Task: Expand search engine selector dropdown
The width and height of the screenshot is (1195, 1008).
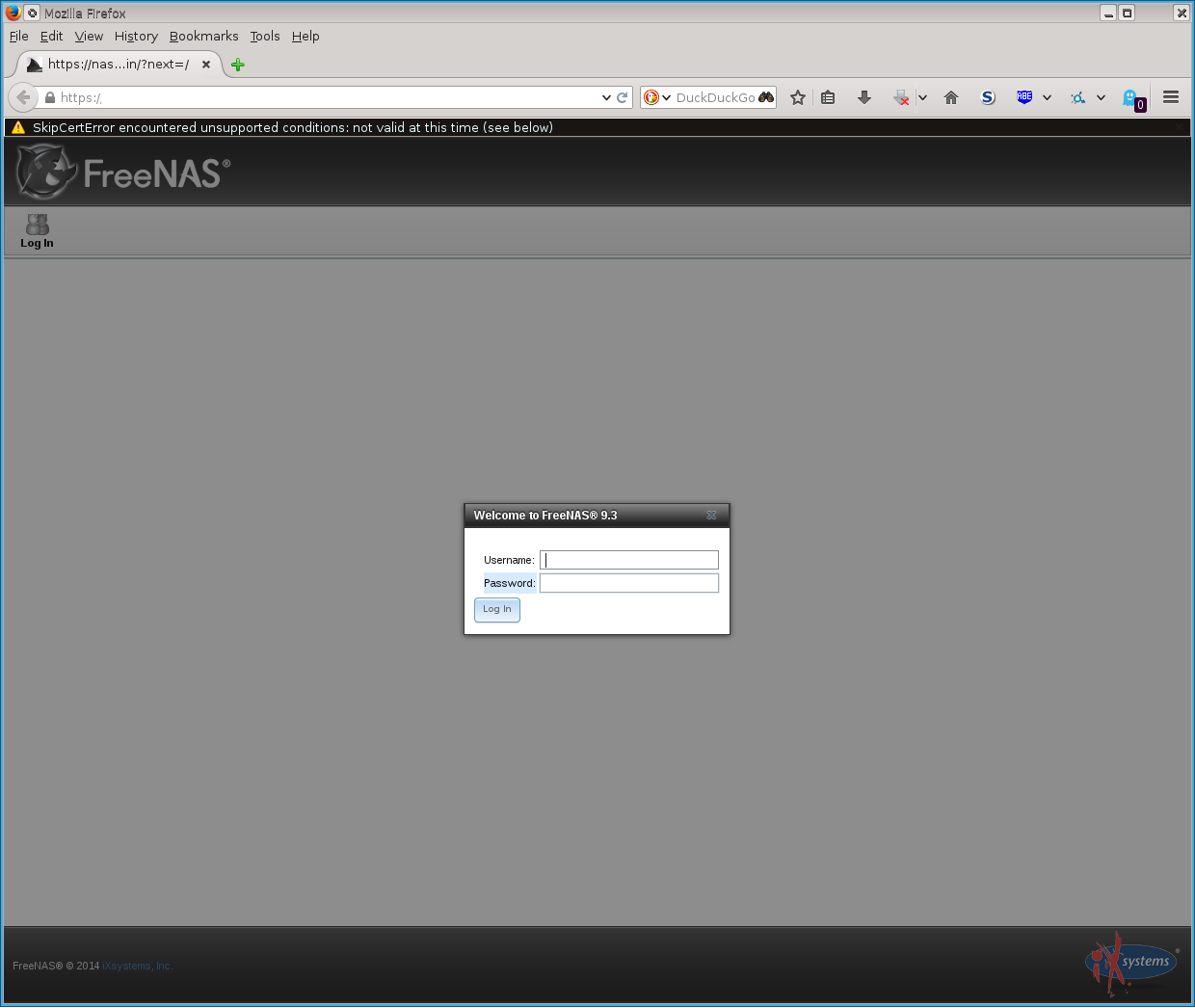Action: [x=666, y=97]
